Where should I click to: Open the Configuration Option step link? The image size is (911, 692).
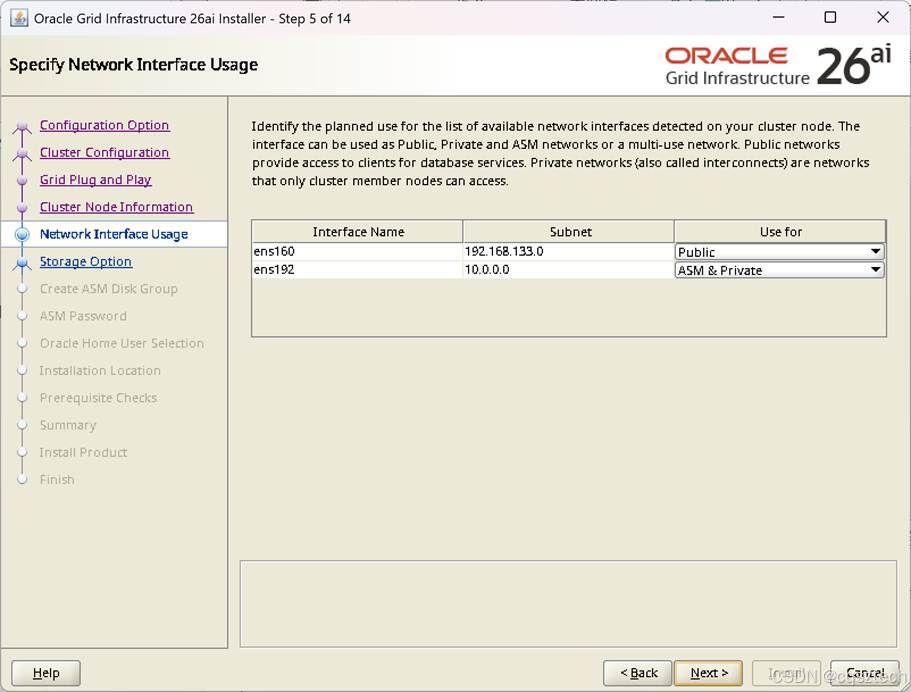coord(105,125)
